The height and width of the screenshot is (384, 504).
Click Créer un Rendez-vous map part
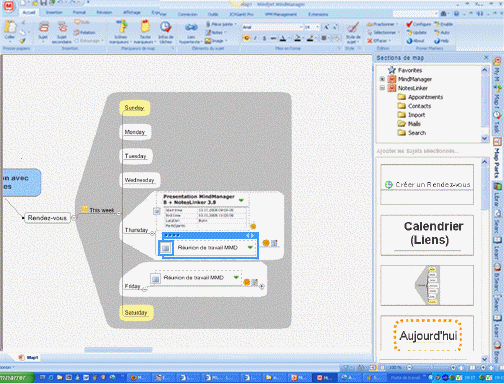[x=427, y=184]
